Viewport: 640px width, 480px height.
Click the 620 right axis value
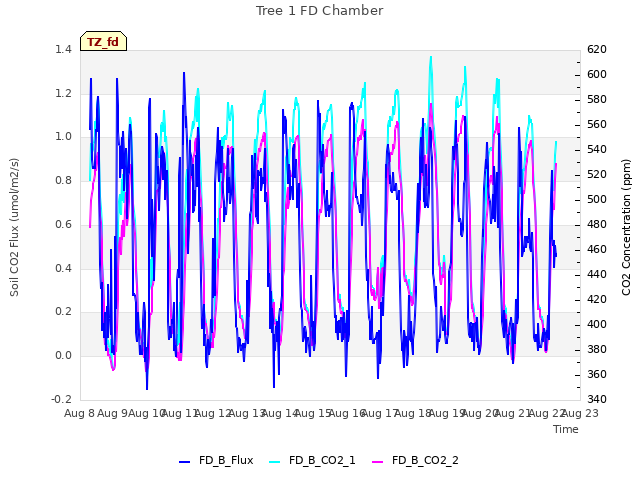597,49
